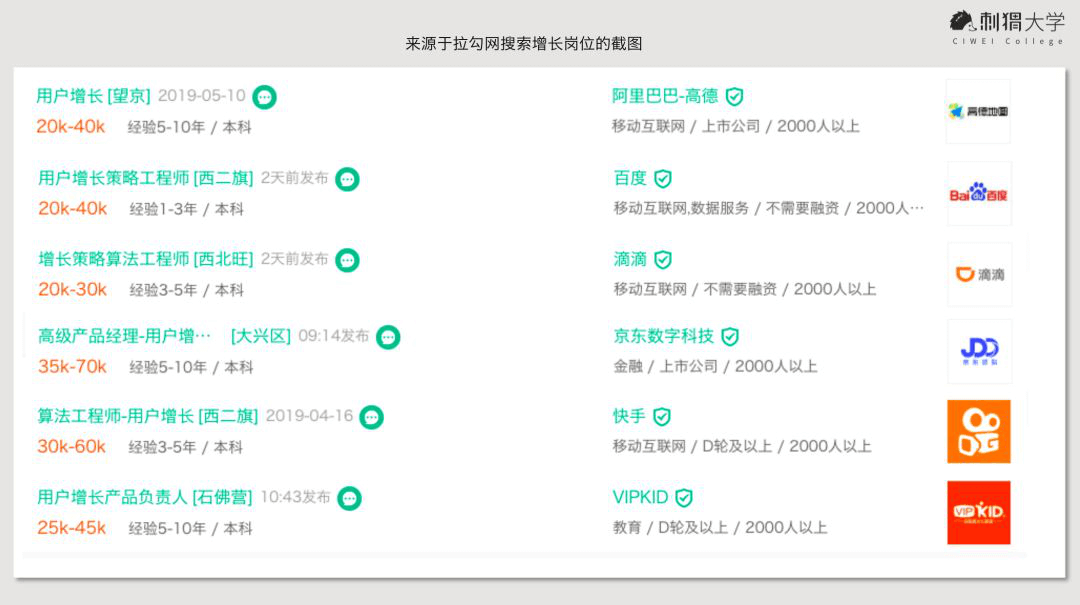
Task: Open company link 阿里巴巴-高德
Action: tap(665, 96)
